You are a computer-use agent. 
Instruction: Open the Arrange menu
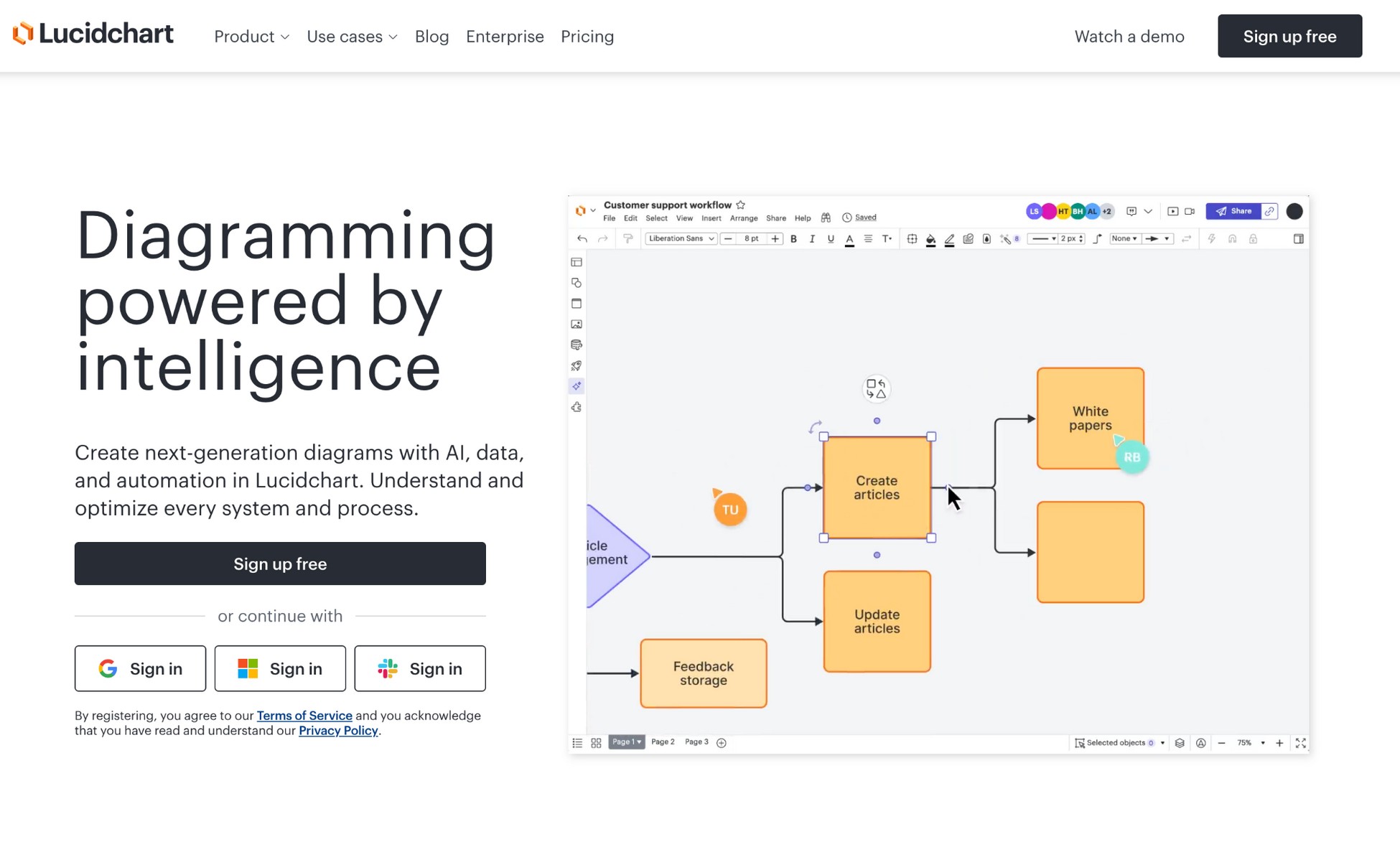pyautogui.click(x=743, y=217)
